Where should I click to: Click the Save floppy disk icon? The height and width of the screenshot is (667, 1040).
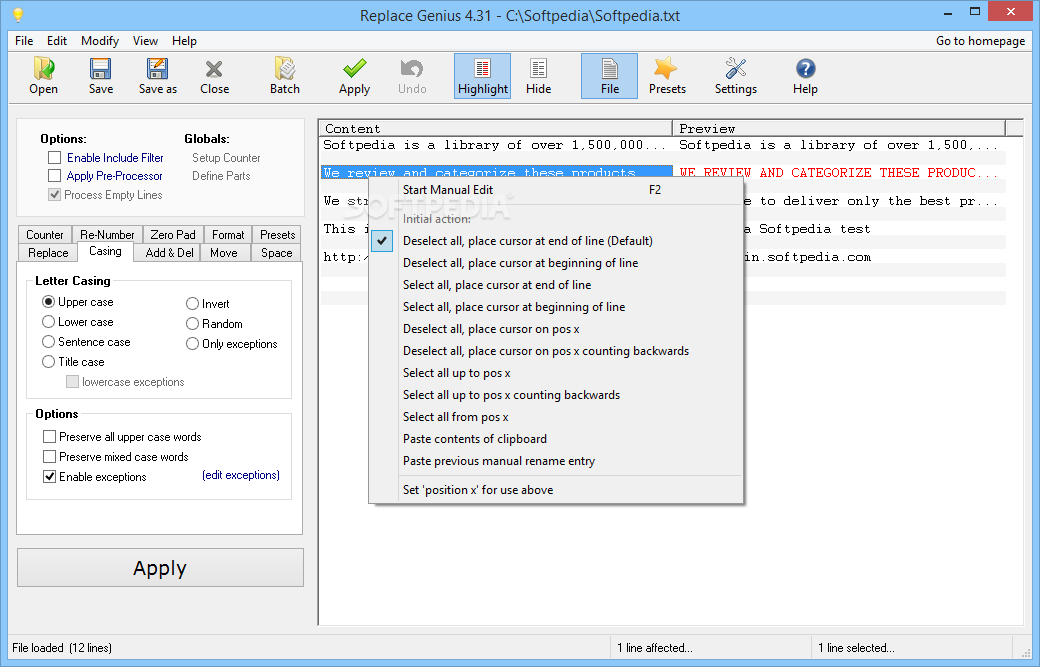101,76
